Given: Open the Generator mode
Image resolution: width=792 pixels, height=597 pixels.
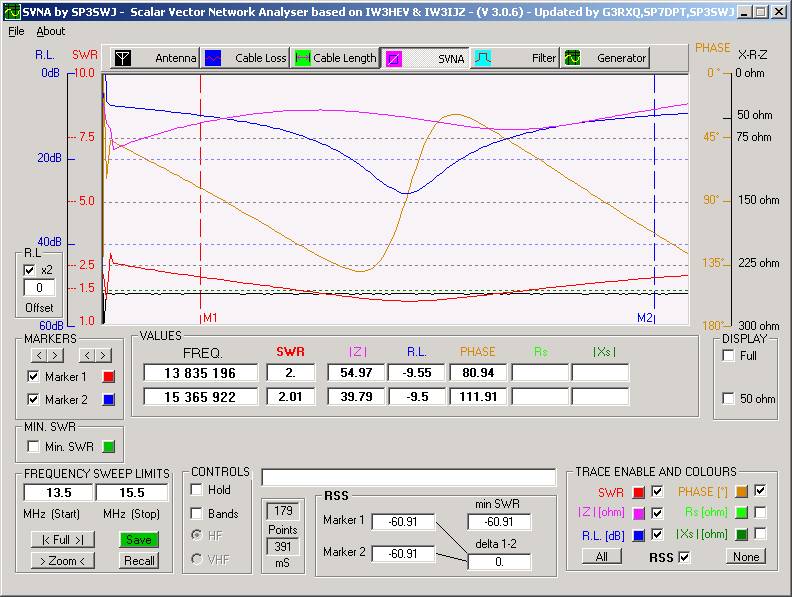Looking at the screenshot, I should (606, 58).
